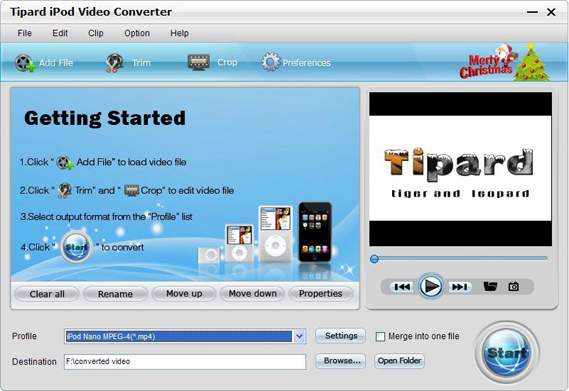Viewport: 569px width, 391px height.
Task: Open Preferences gear icon
Action: [x=270, y=62]
